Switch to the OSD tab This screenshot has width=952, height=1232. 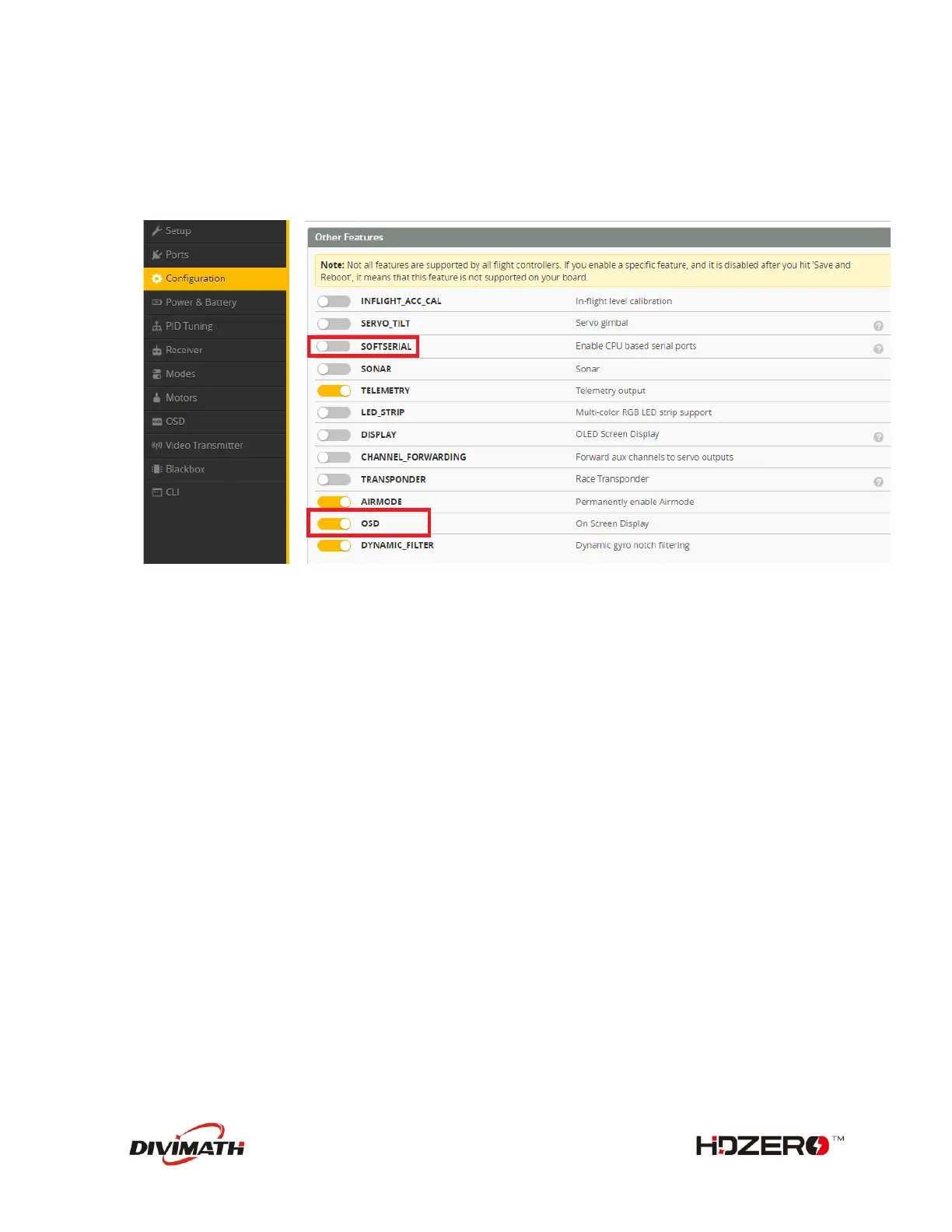(x=215, y=422)
